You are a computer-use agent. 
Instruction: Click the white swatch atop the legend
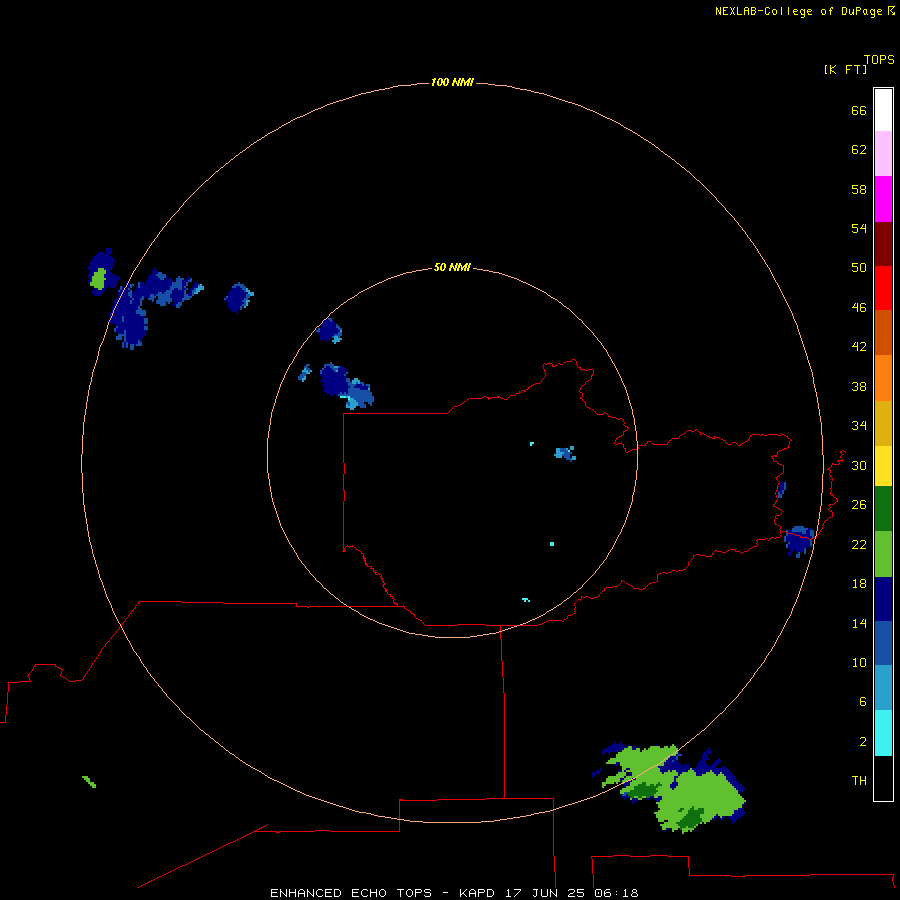point(883,110)
